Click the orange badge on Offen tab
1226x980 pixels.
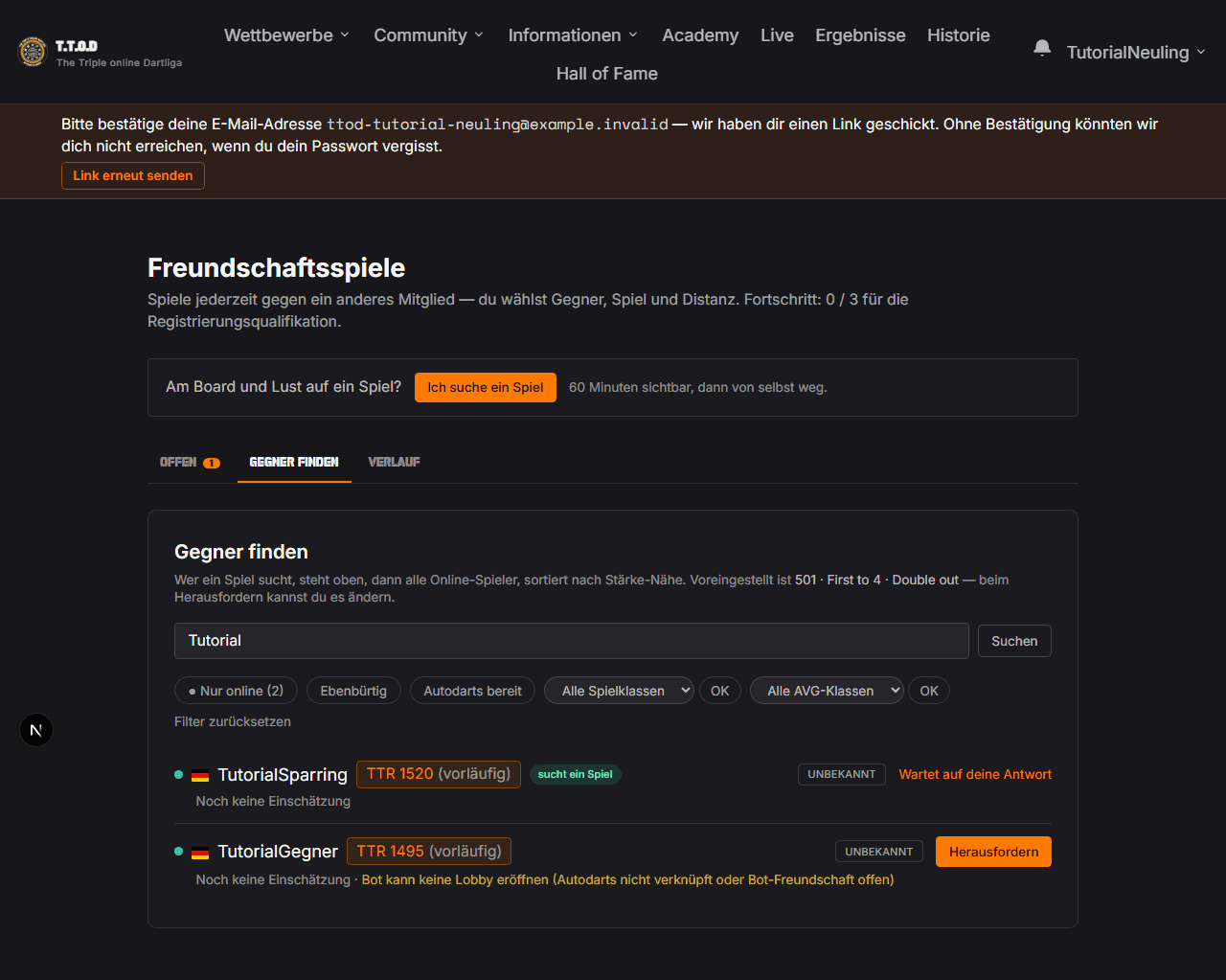[x=211, y=463]
